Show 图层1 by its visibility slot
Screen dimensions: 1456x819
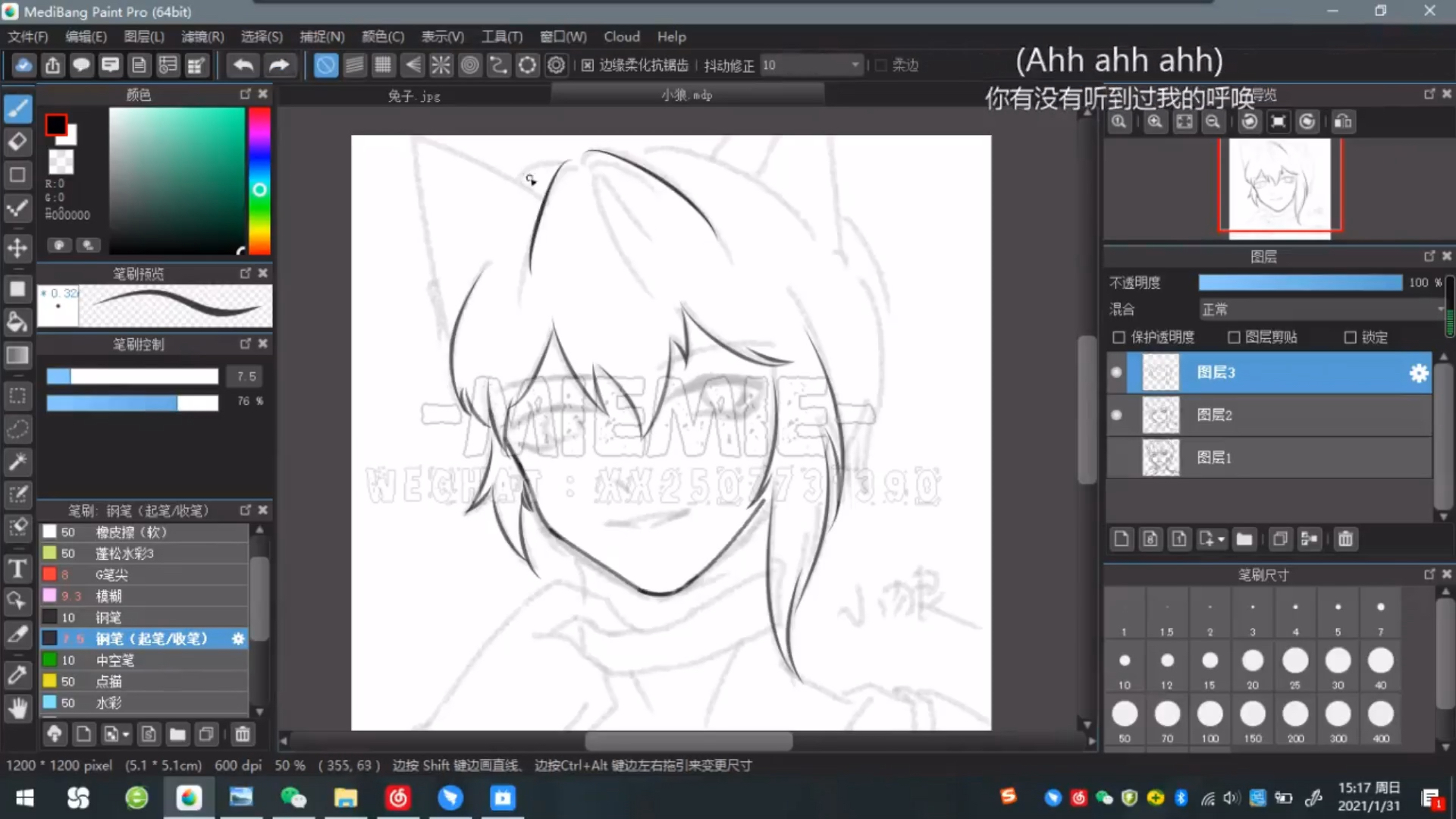pos(1116,457)
